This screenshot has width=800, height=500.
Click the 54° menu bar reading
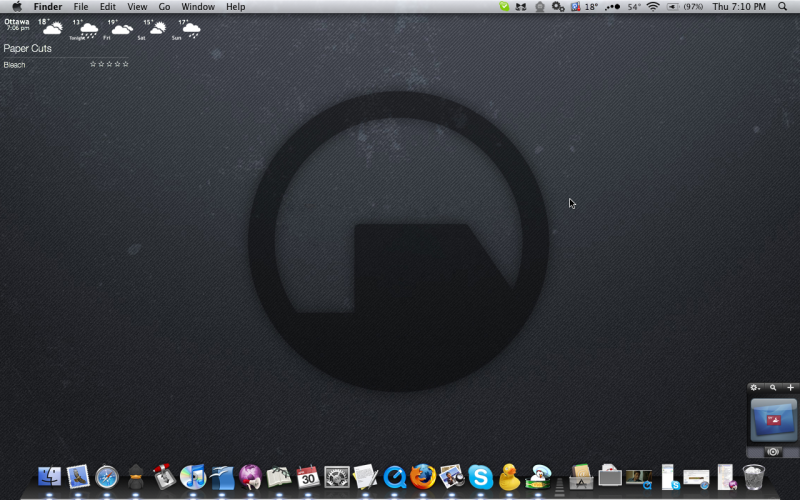point(634,7)
